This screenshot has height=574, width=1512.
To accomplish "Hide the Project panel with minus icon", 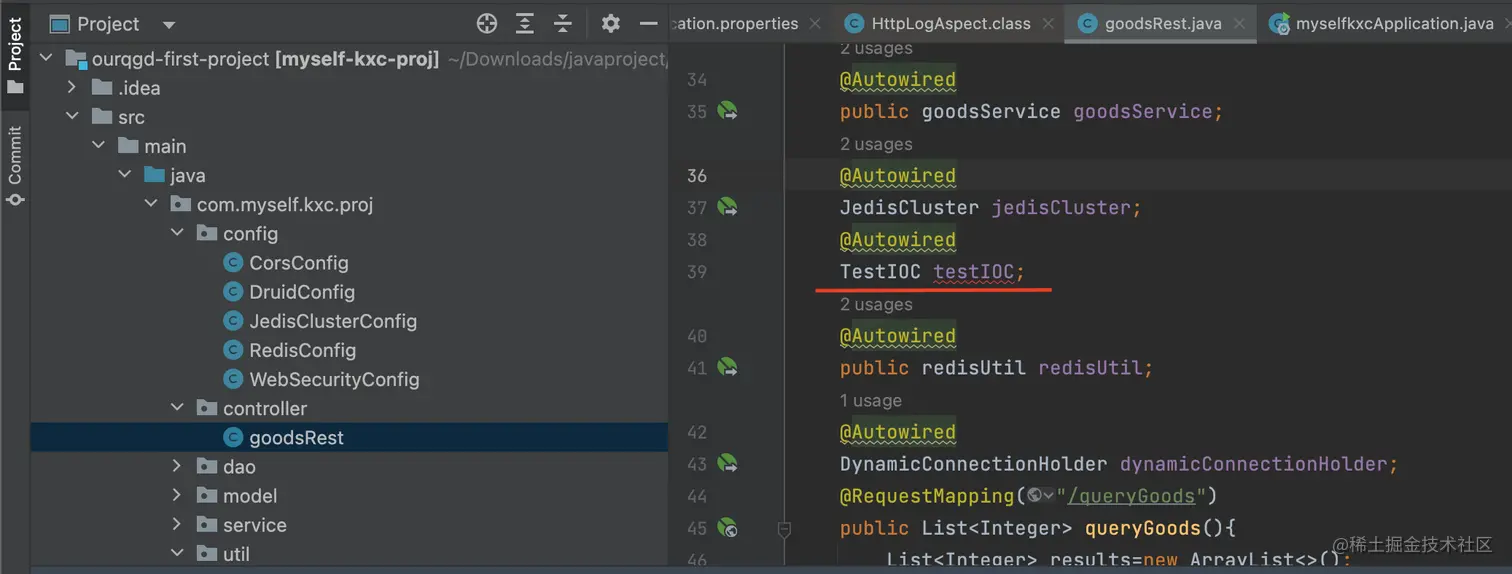I will (x=649, y=24).
